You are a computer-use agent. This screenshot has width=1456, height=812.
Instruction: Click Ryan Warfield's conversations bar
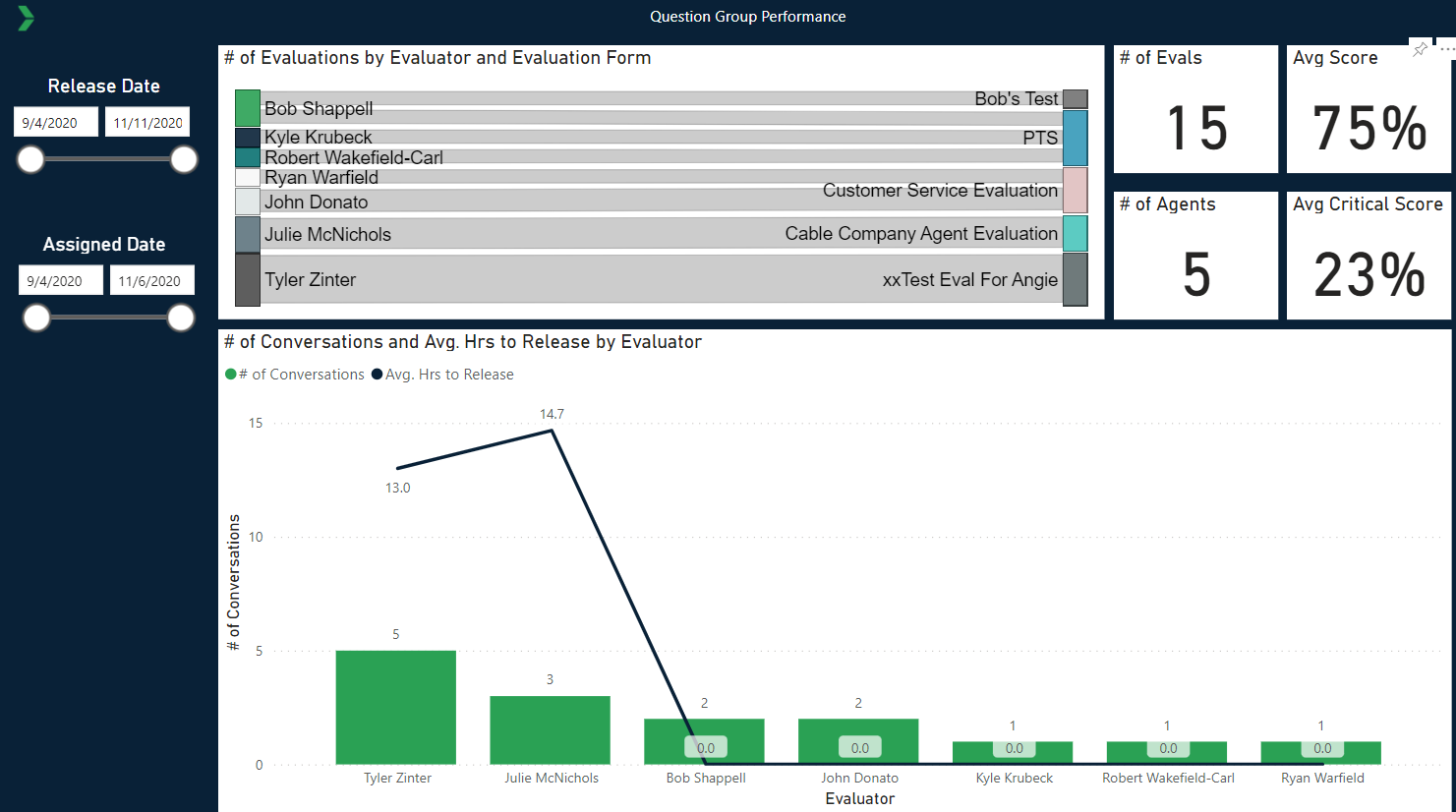1321,753
